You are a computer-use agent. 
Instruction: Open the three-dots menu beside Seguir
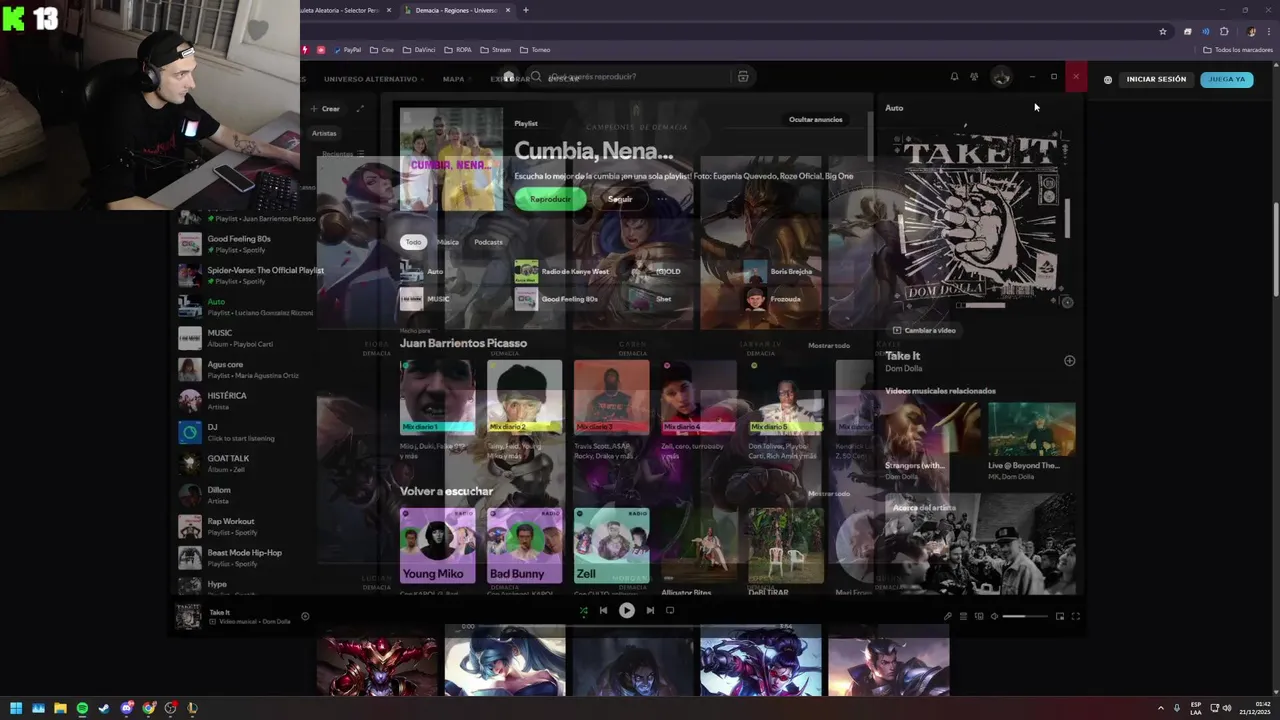(662, 199)
